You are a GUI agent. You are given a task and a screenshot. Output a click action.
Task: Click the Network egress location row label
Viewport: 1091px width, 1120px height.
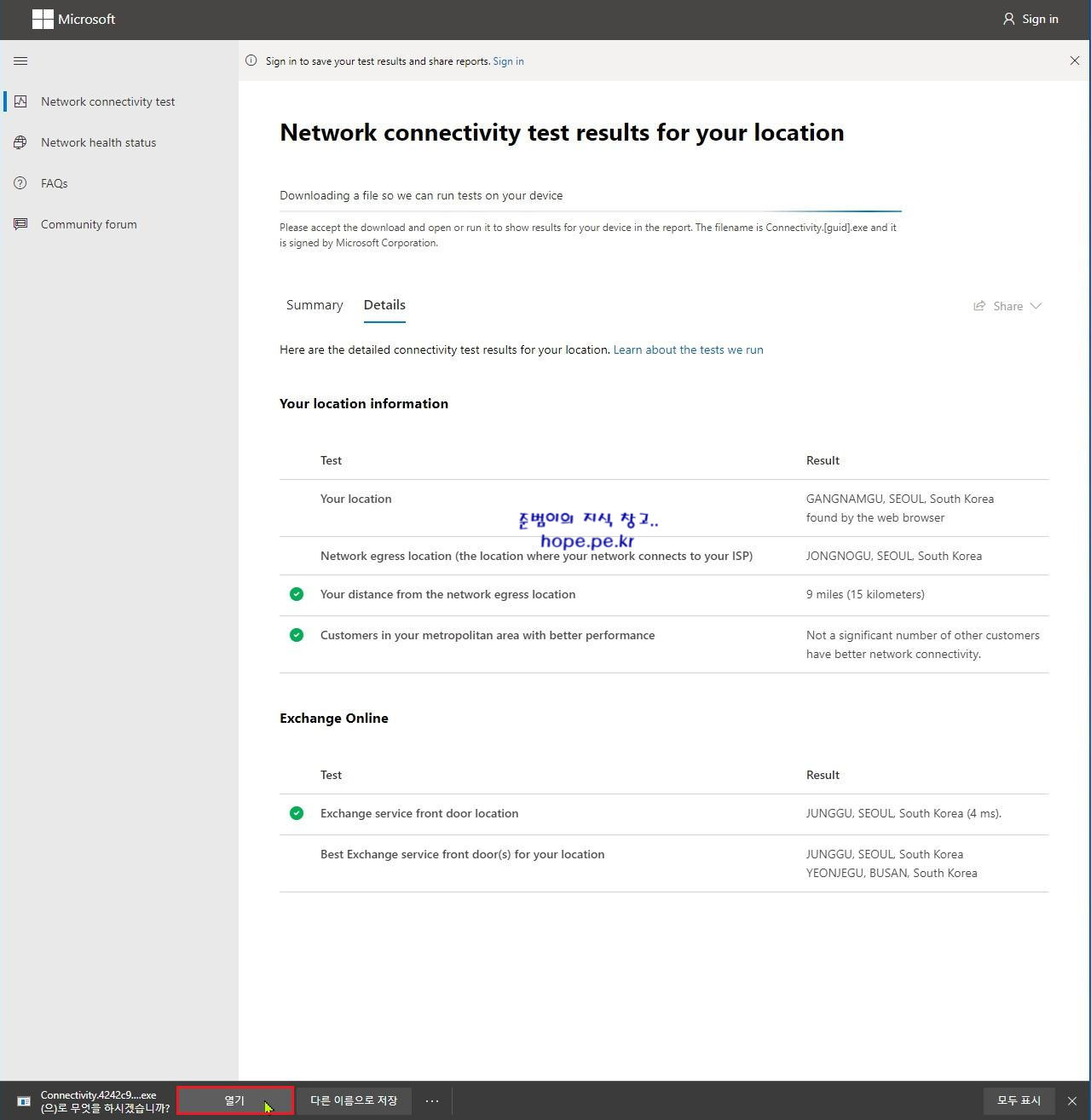click(536, 556)
